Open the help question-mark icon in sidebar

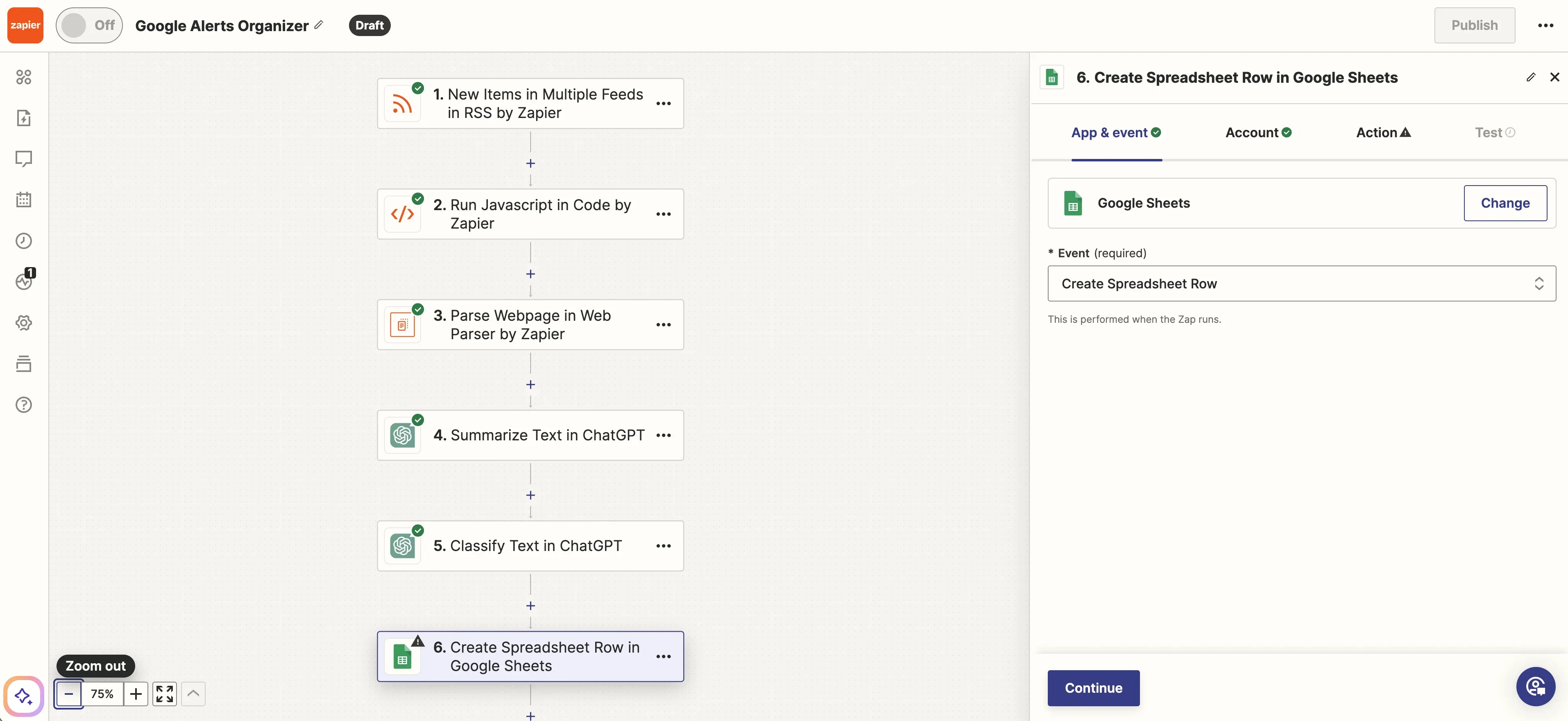[24, 404]
